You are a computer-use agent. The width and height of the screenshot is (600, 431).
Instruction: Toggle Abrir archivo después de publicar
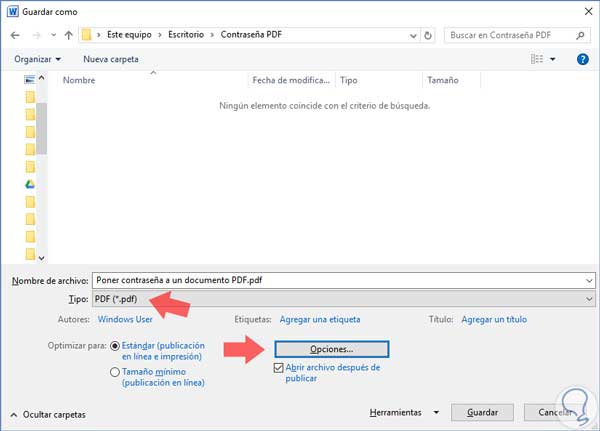tap(279, 368)
